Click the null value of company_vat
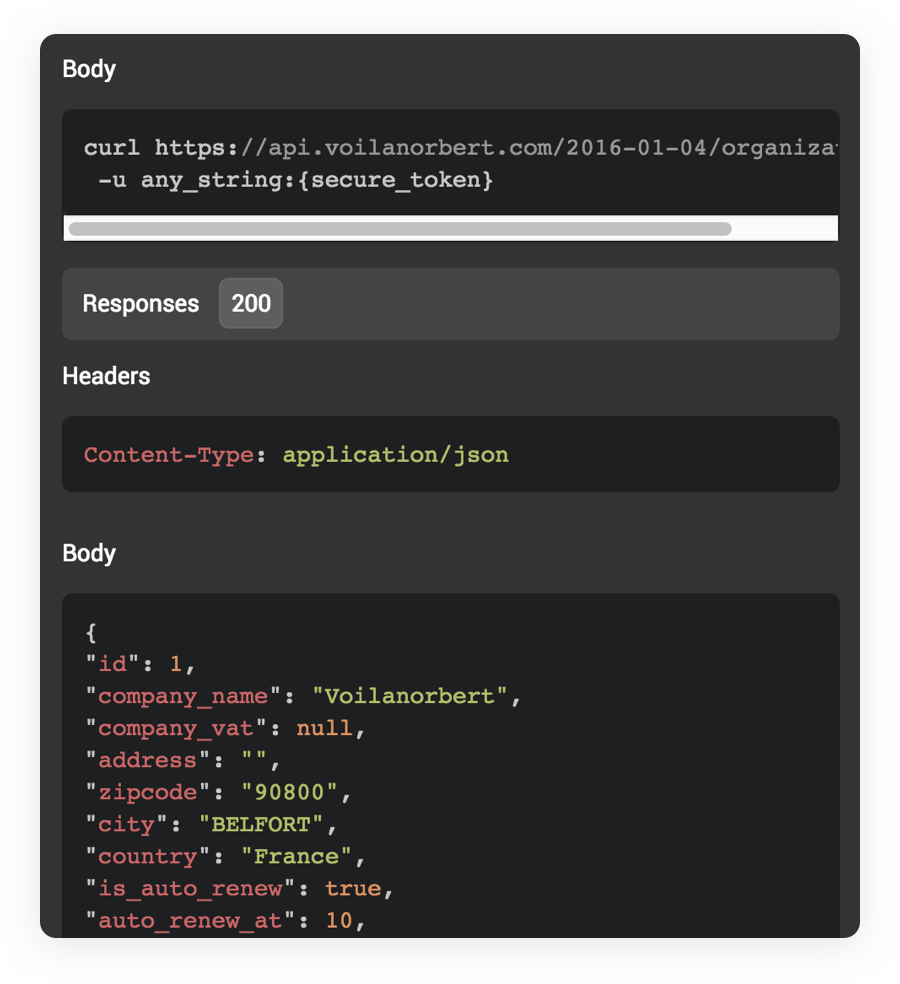Screen dimensions: 900x984 324,728
